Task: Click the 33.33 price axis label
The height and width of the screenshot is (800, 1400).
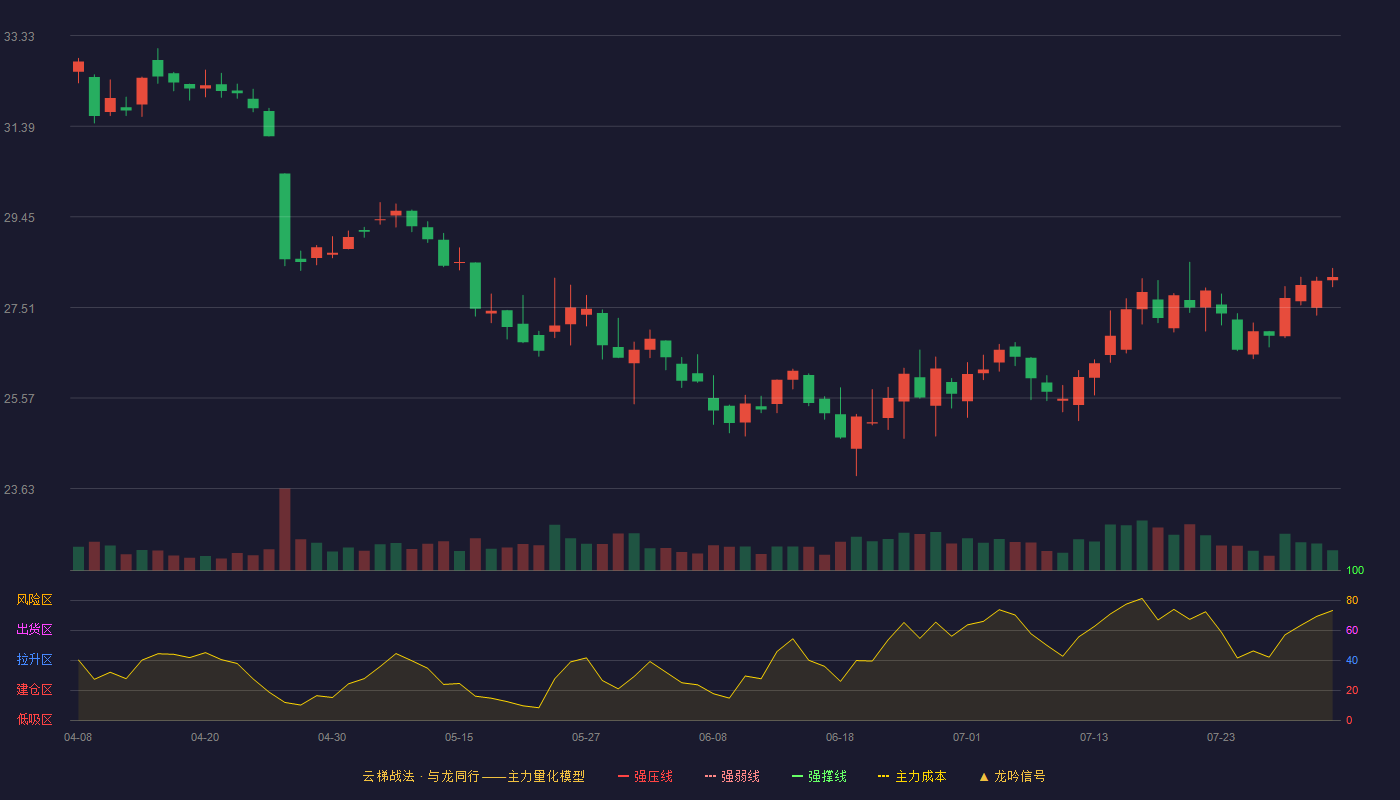Action: point(19,36)
